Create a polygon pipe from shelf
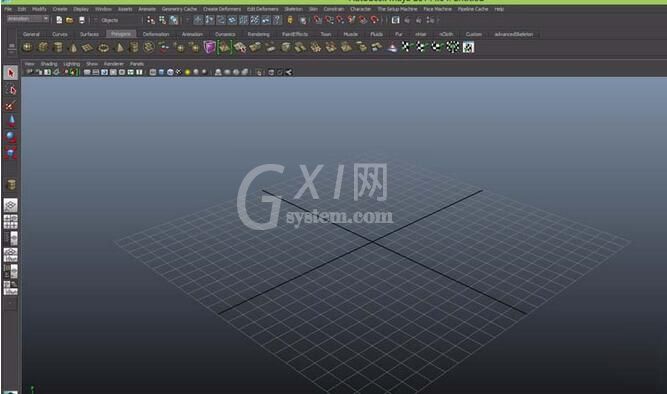 pos(134,47)
